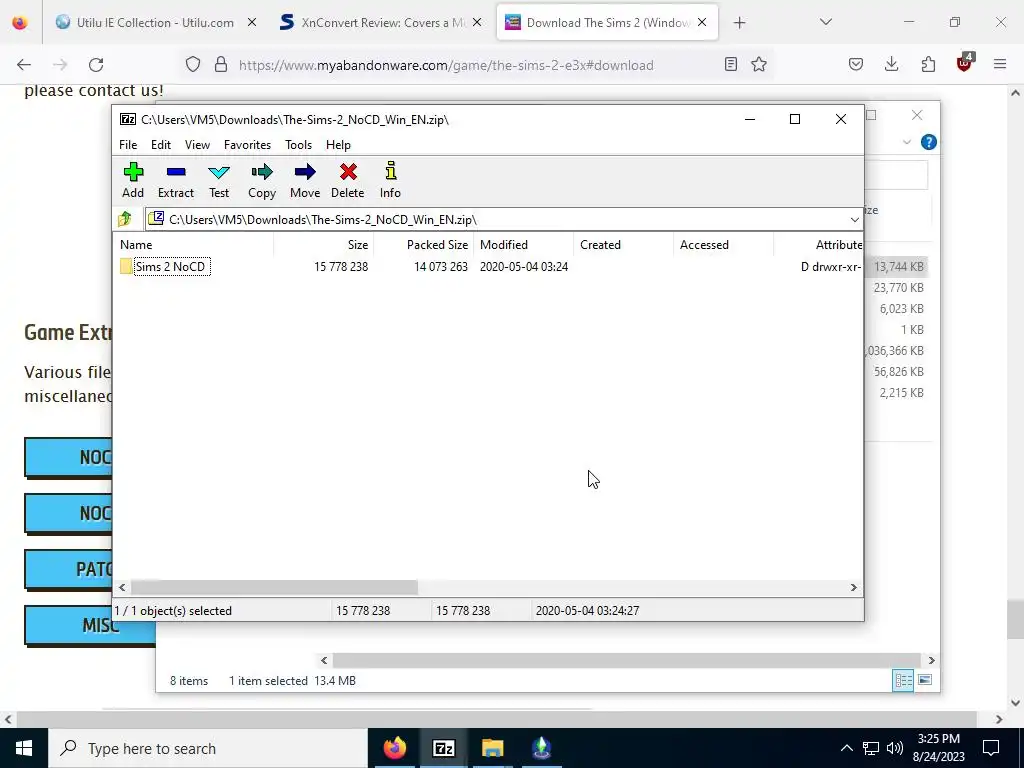Open the 7-Zip View menu
Viewport: 1024px width, 768px height.
(x=197, y=145)
